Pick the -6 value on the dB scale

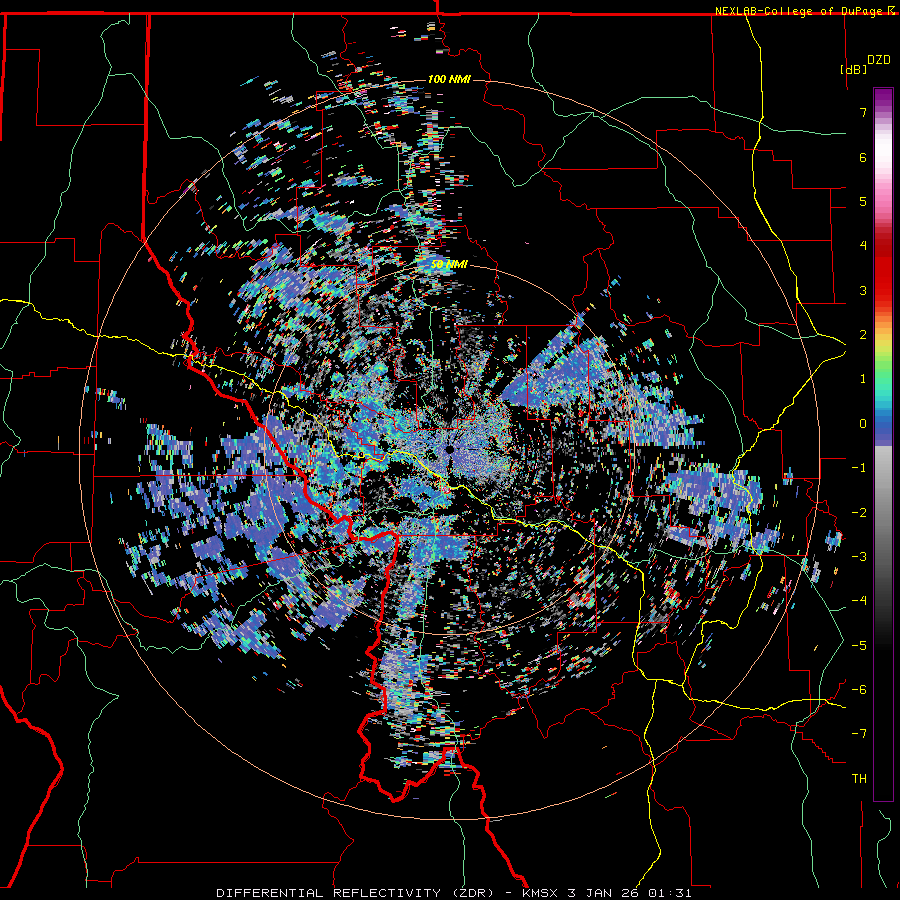[859, 690]
